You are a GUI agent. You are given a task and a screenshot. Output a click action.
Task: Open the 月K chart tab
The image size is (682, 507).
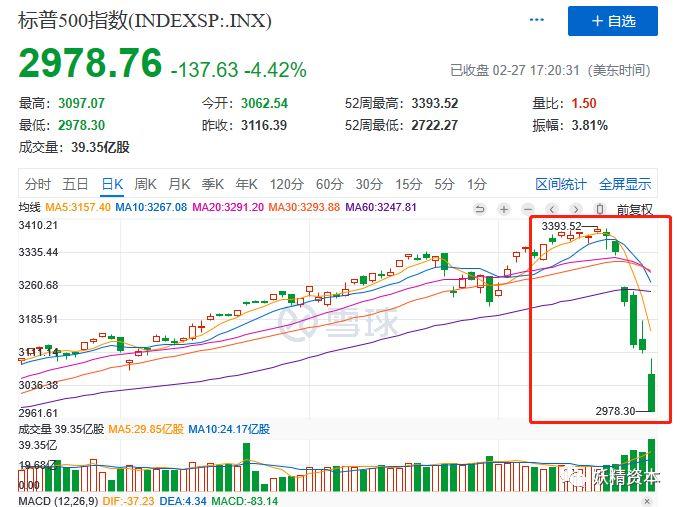point(179,184)
